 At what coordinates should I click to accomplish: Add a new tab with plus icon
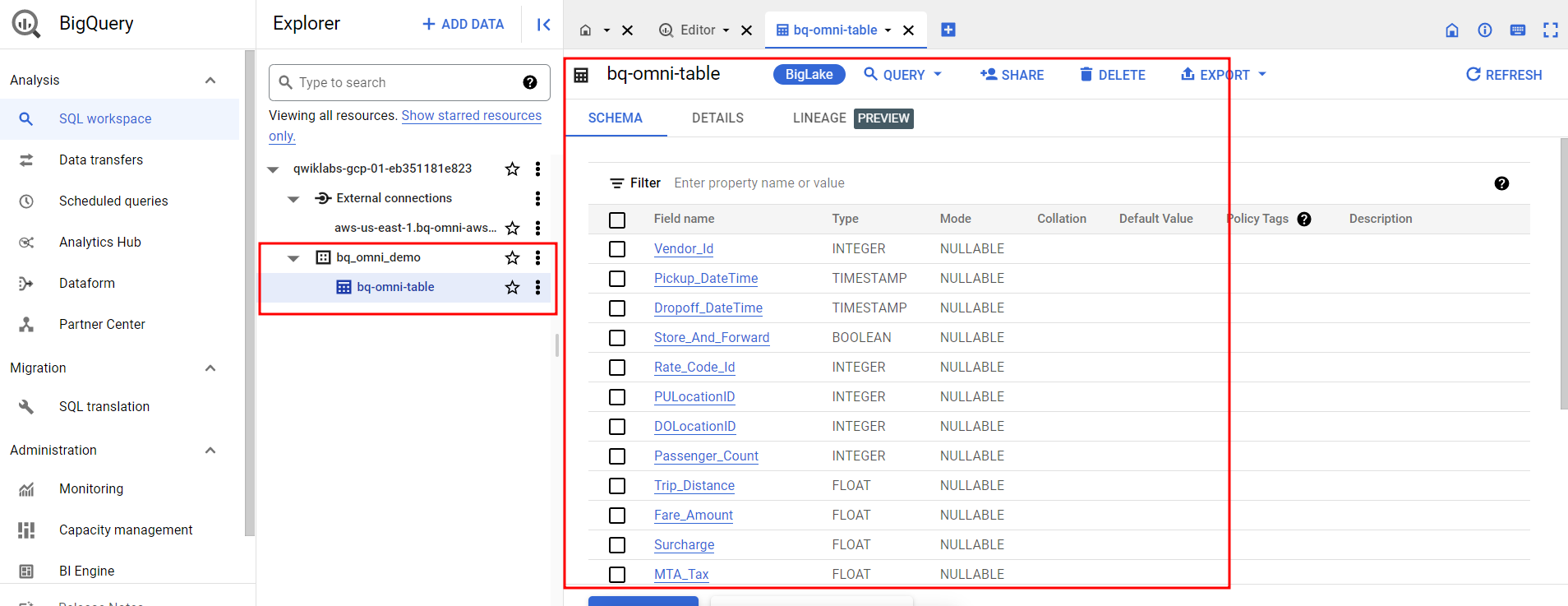pos(948,30)
